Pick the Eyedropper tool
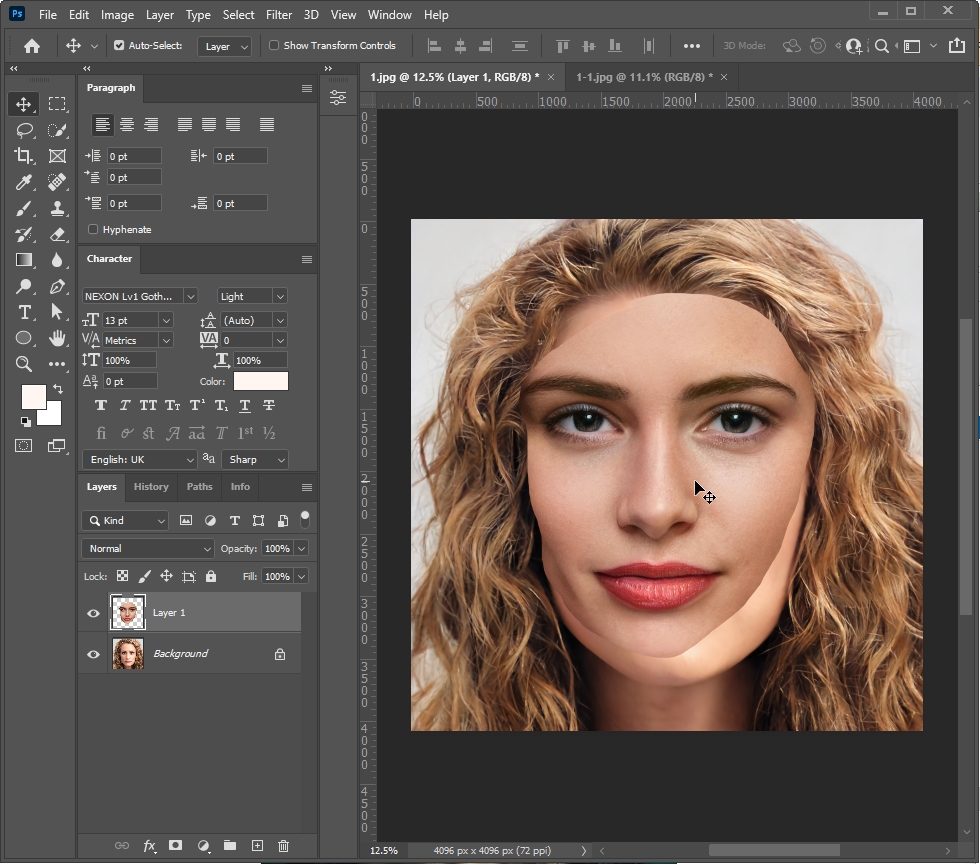 tap(24, 182)
